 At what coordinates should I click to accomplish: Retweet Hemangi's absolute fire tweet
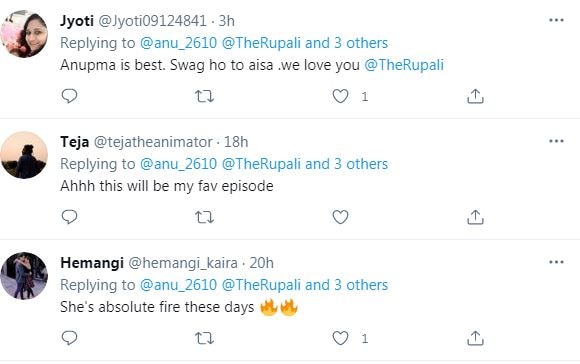[204, 338]
